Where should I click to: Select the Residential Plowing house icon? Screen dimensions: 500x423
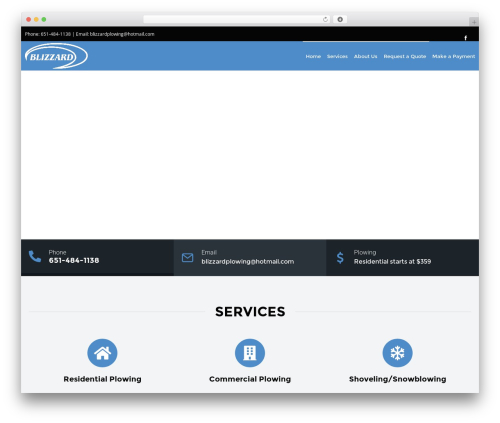point(102,353)
